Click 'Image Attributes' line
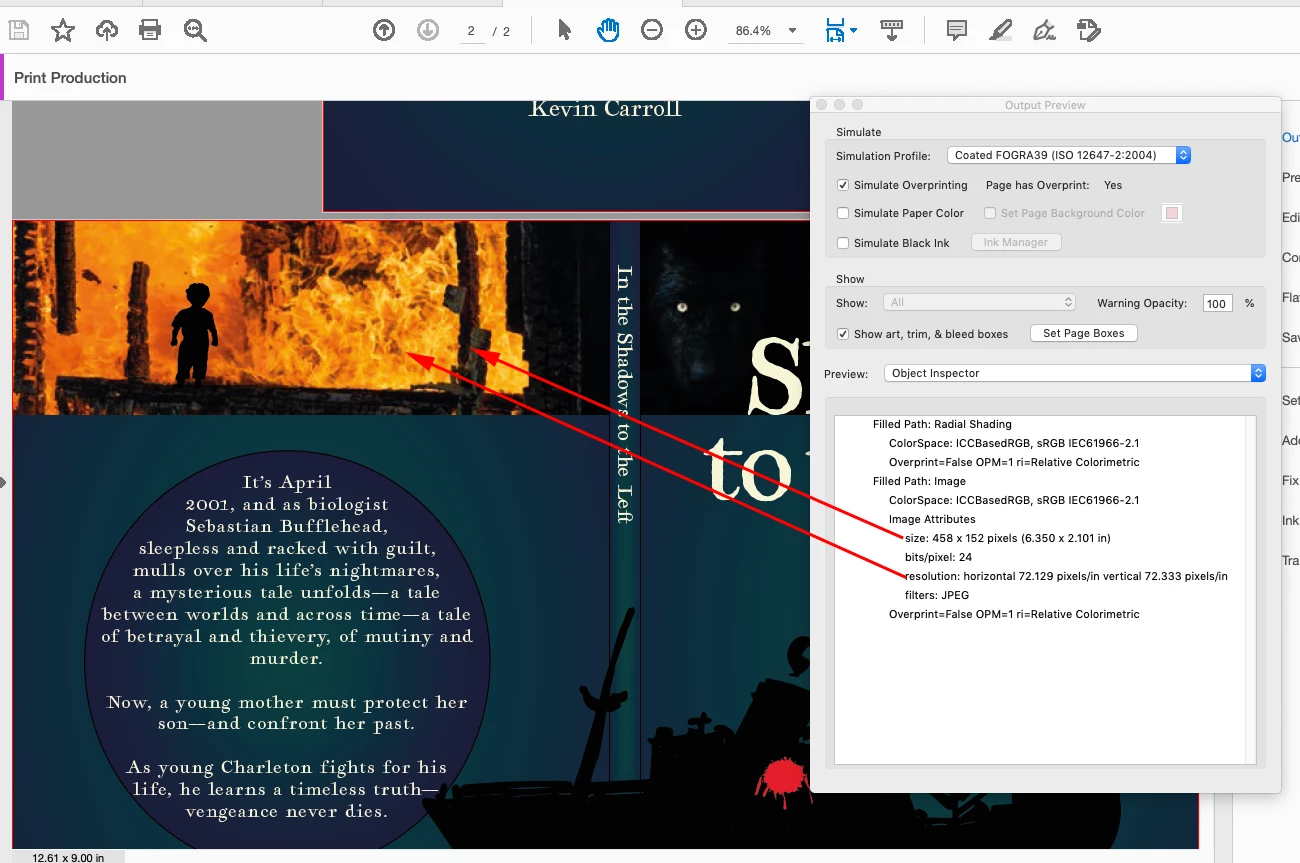Viewport: 1300px width, 863px height. pyautogui.click(x=932, y=519)
